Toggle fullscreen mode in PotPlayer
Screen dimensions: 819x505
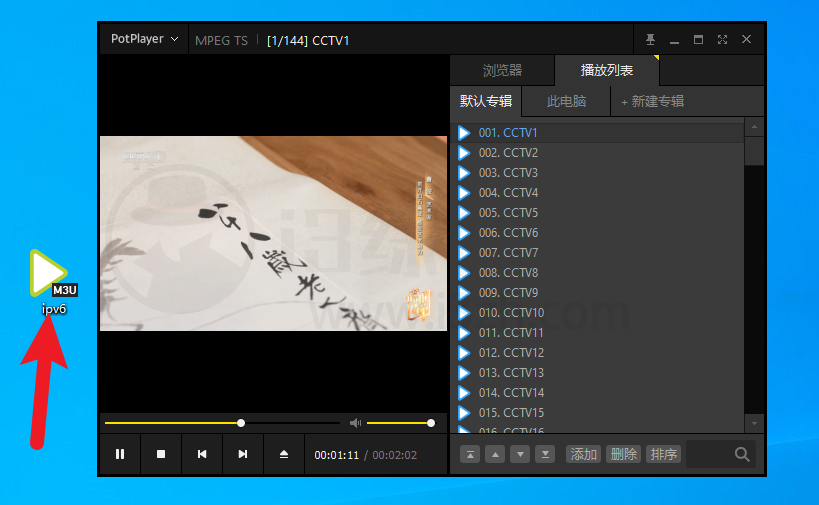click(x=722, y=39)
